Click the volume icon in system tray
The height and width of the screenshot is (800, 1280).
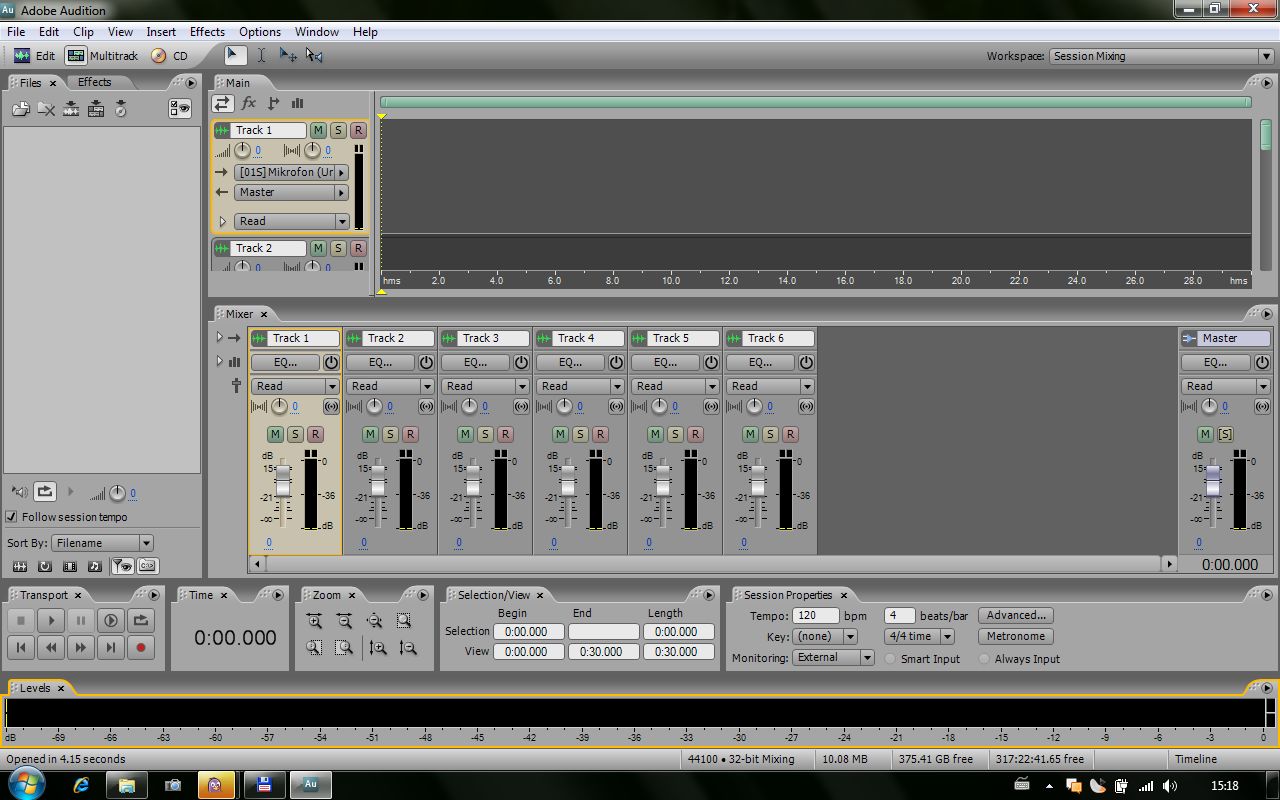[x=1169, y=786]
